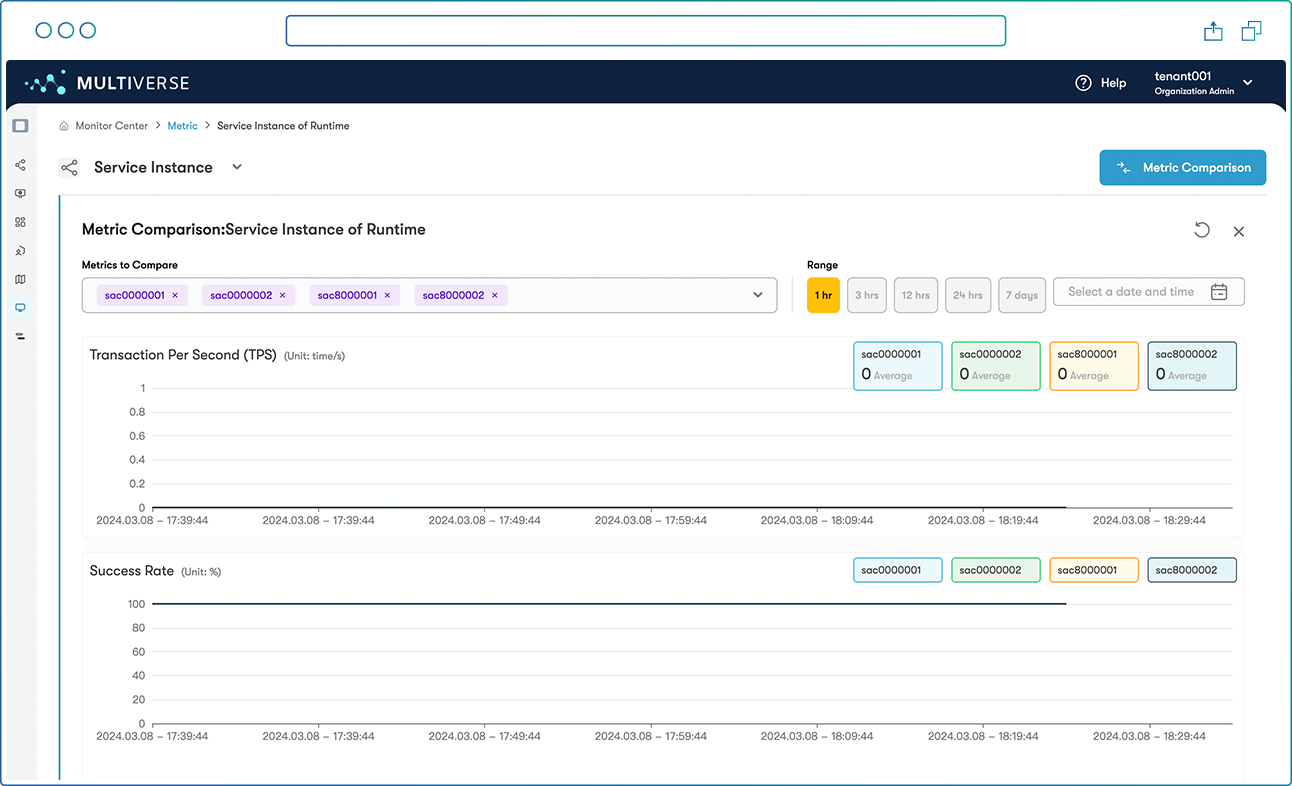Click Service Instance of Runtime breadcrumb
The height and width of the screenshot is (786, 1292).
(283, 126)
